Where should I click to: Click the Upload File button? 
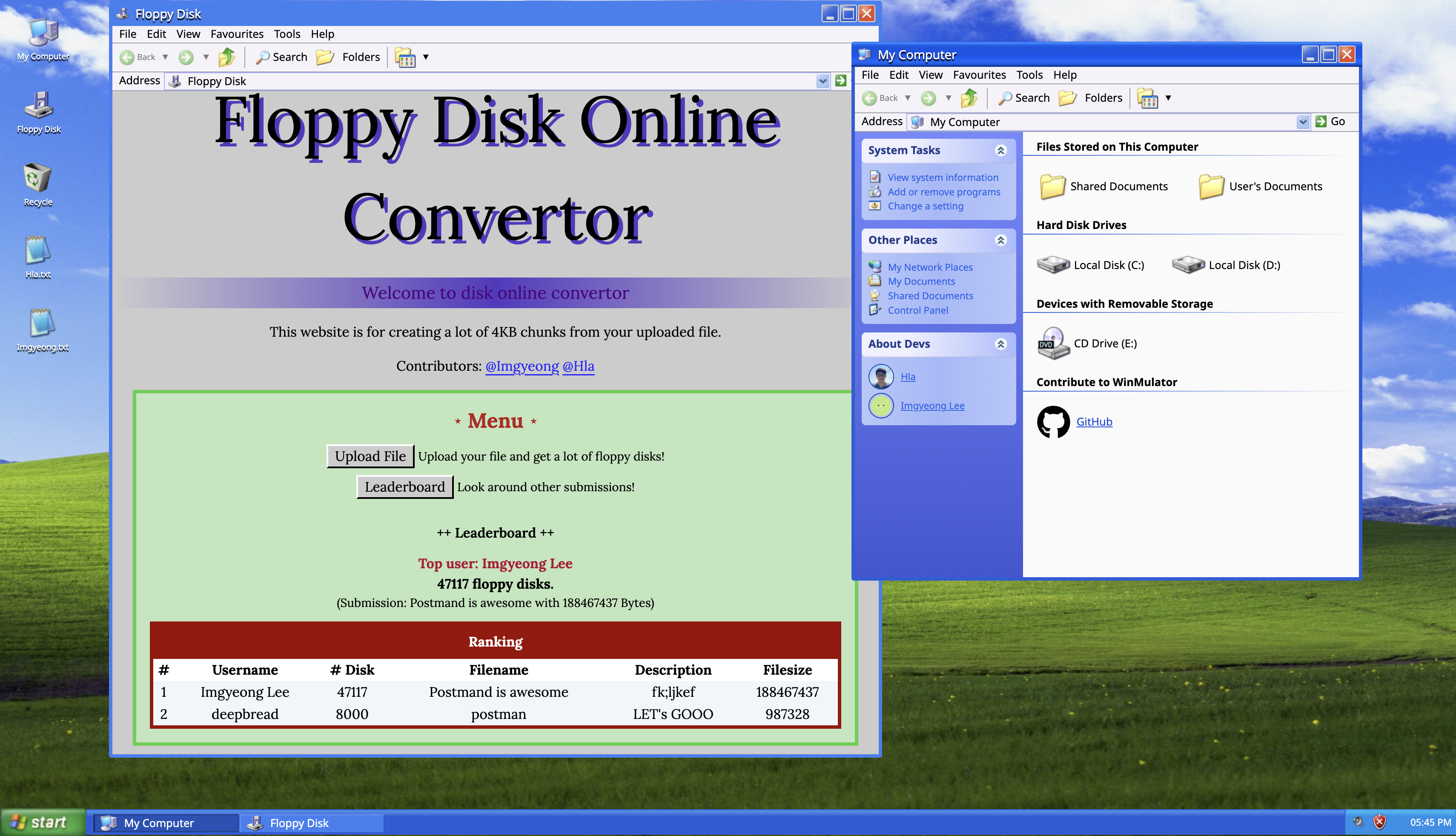(x=370, y=456)
